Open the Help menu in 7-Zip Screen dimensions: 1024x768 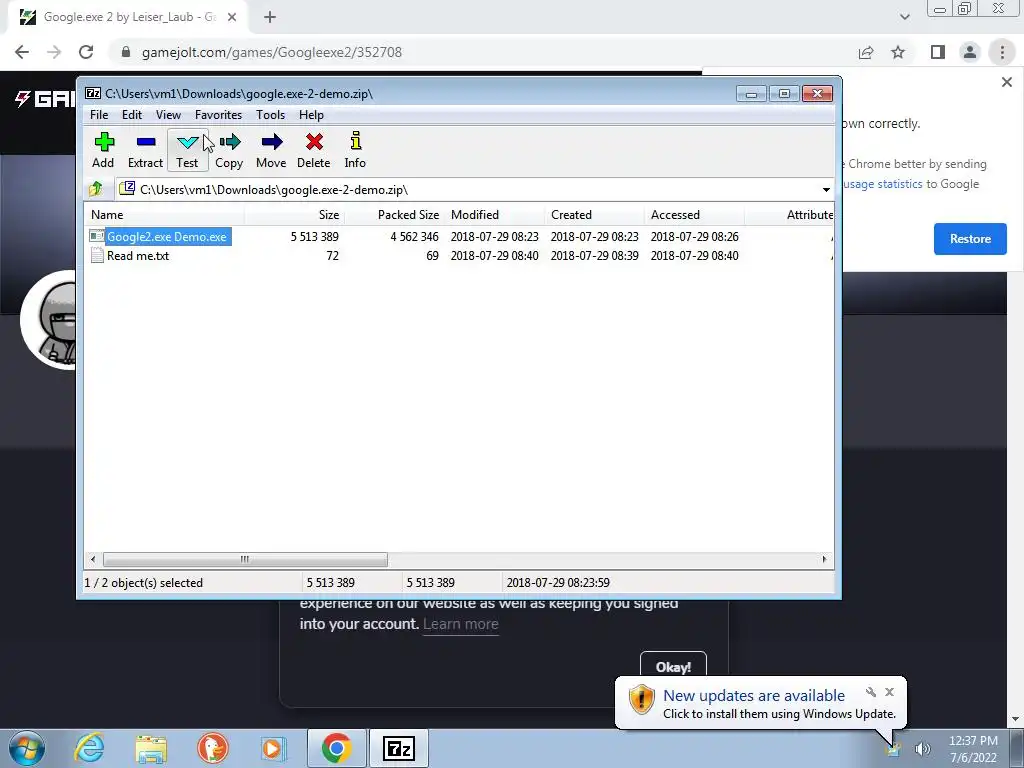pos(312,115)
